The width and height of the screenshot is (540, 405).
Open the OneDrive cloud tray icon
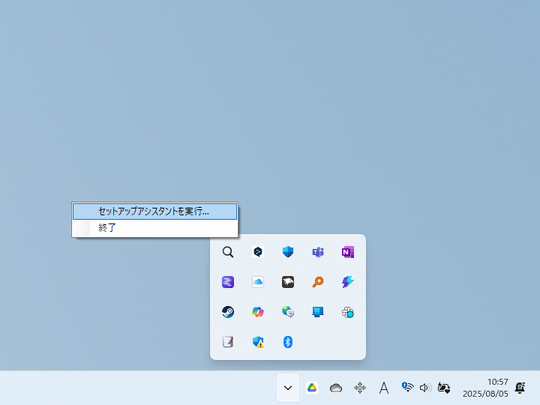point(258,282)
